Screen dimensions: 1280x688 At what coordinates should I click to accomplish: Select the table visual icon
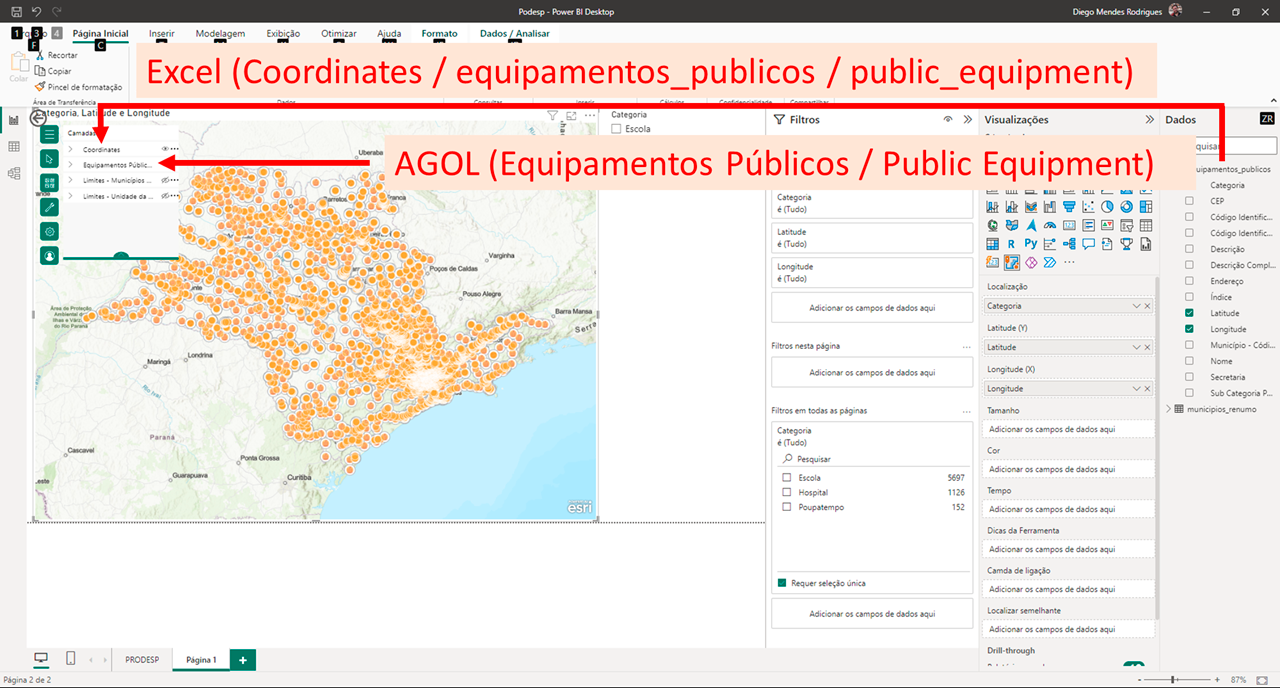[x=1146, y=226]
